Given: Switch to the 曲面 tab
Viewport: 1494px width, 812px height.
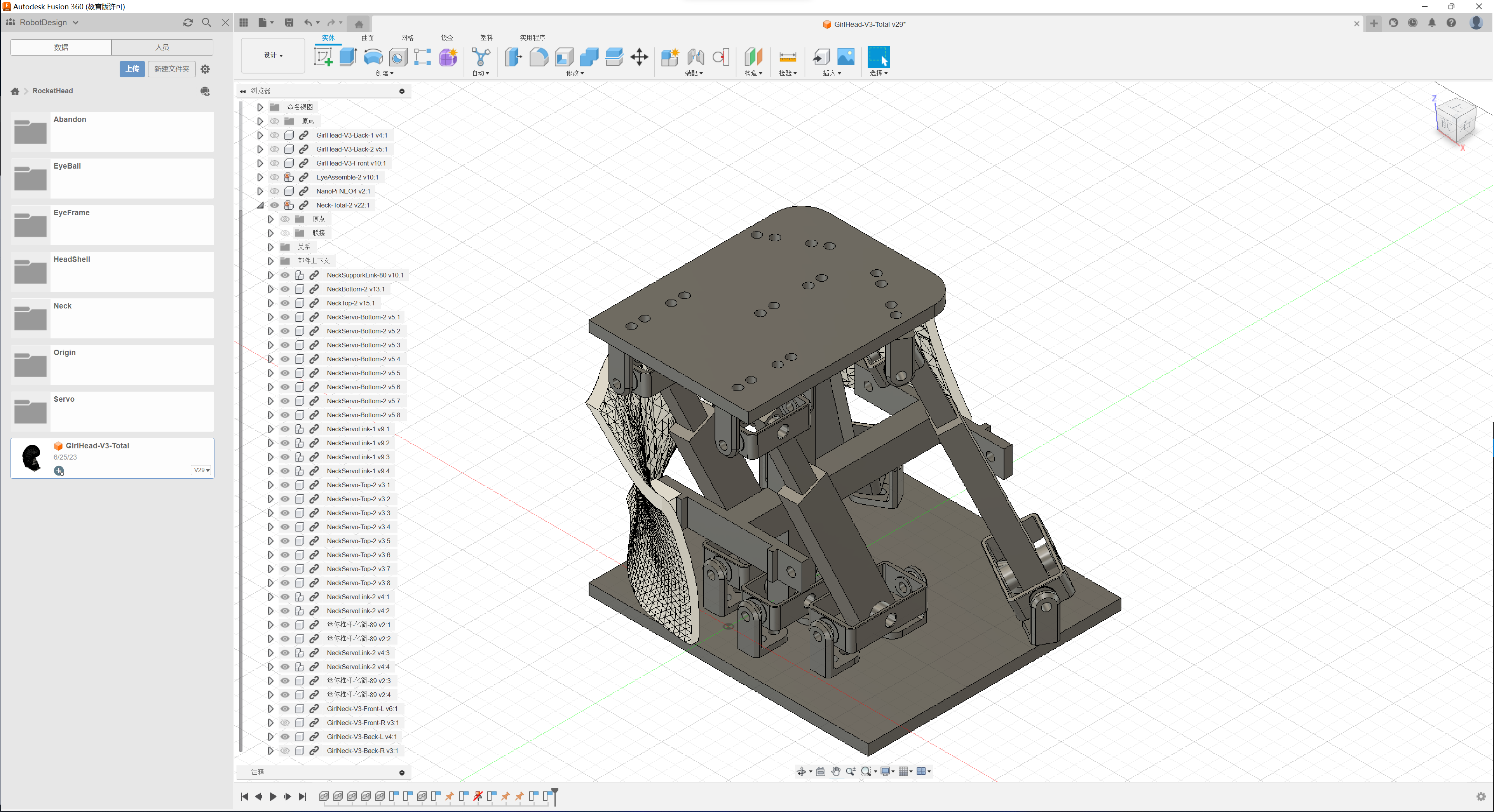Looking at the screenshot, I should tap(368, 38).
